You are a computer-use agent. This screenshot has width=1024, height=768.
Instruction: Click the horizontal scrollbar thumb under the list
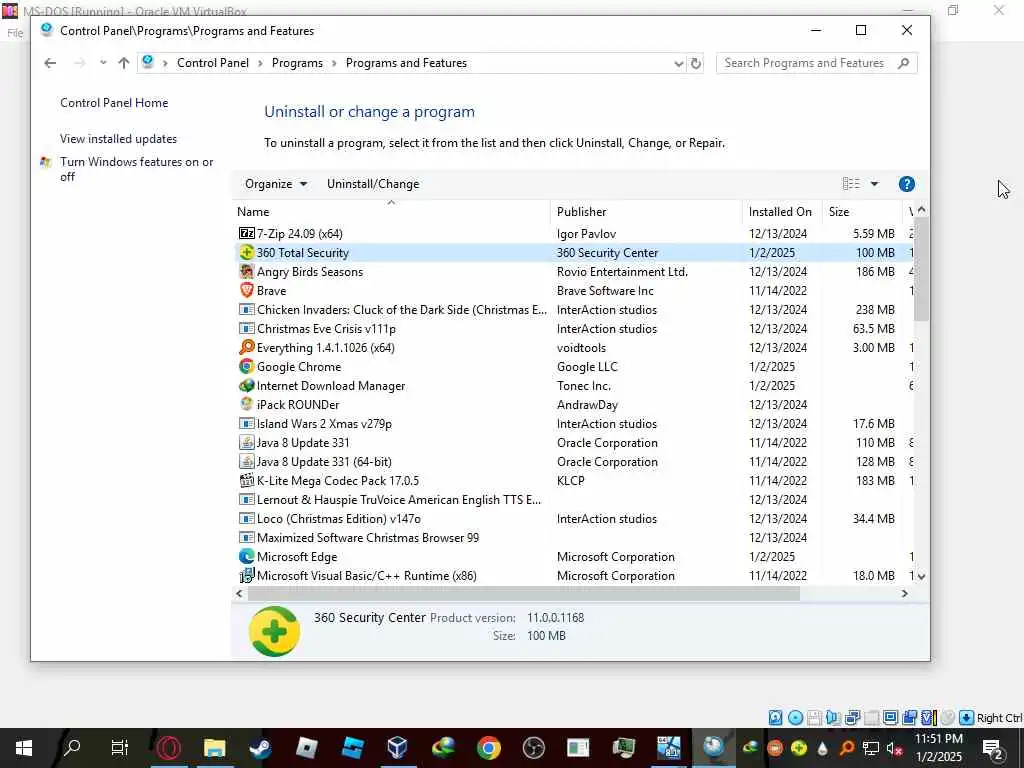[x=523, y=594]
